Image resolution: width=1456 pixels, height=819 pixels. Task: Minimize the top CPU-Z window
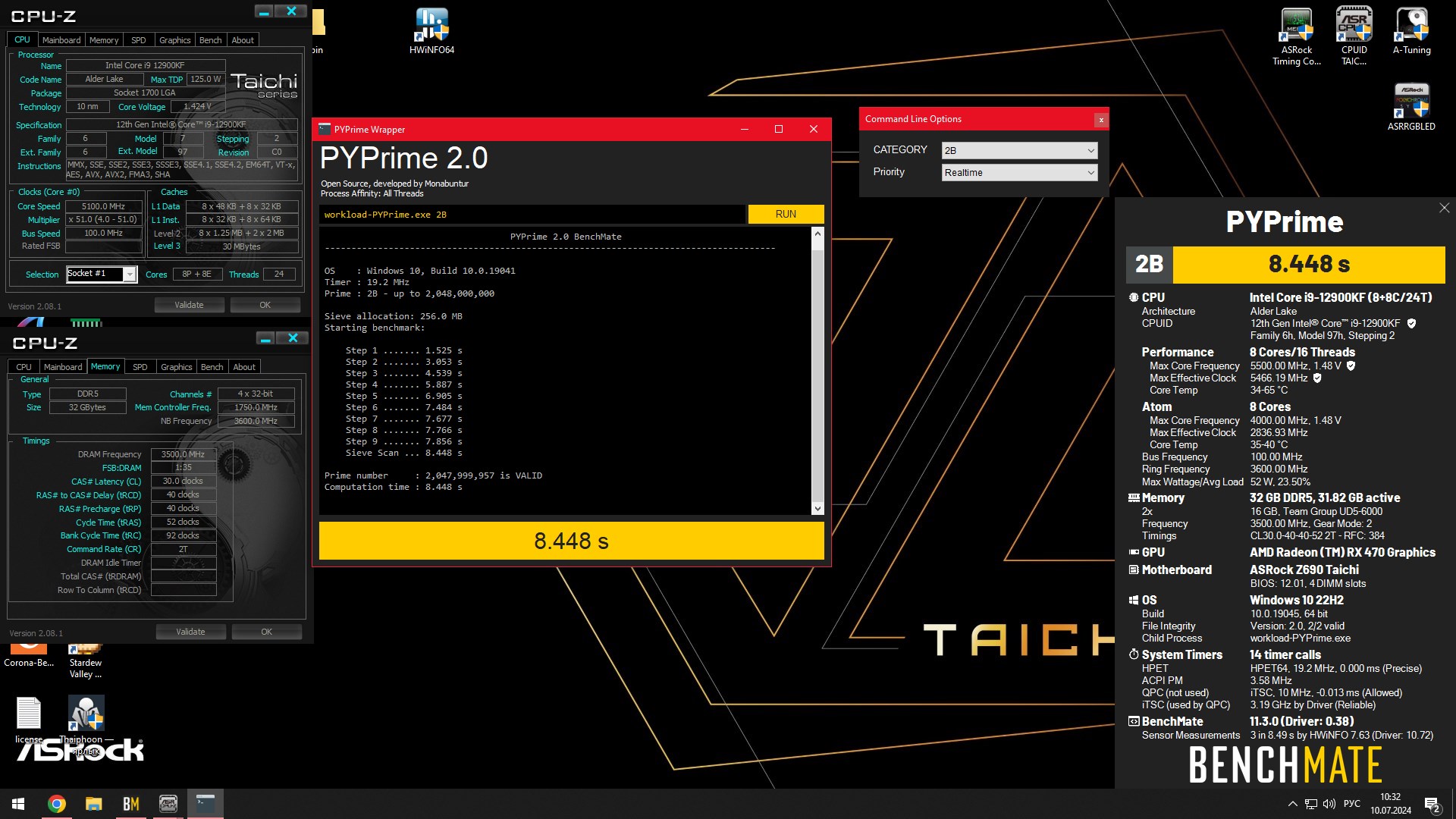(x=264, y=11)
